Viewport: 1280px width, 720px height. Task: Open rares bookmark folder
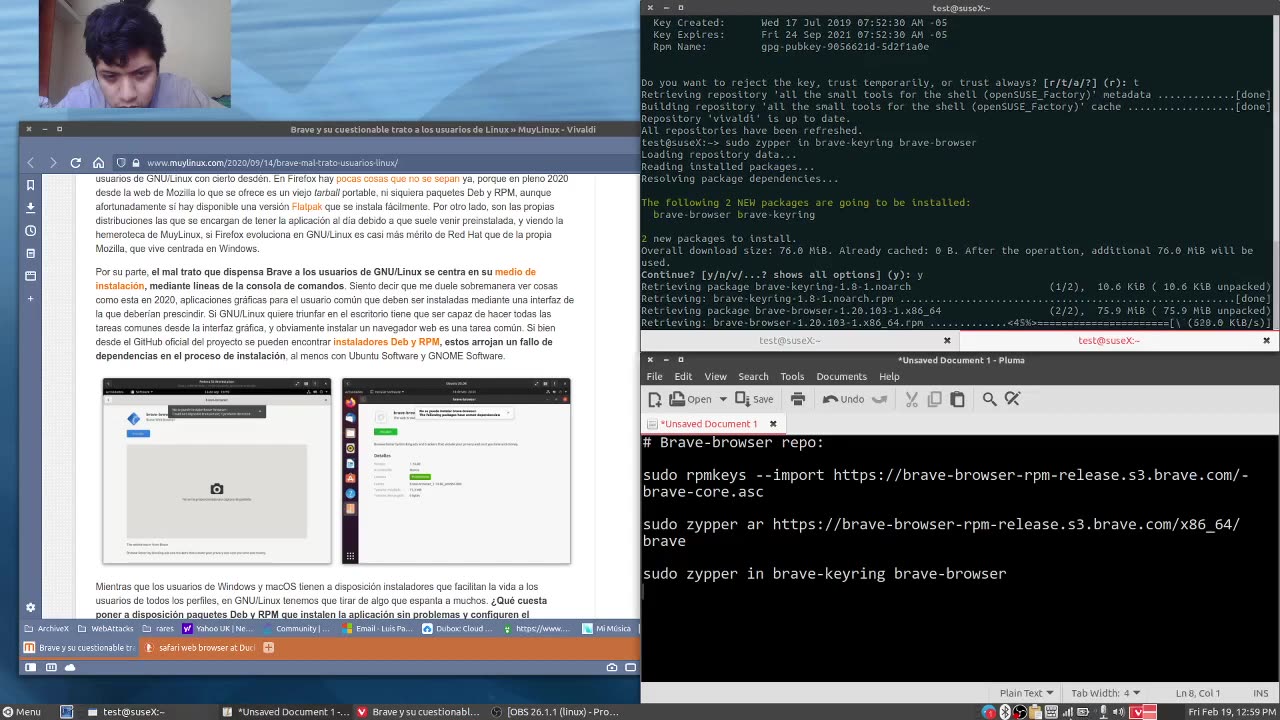(158, 629)
